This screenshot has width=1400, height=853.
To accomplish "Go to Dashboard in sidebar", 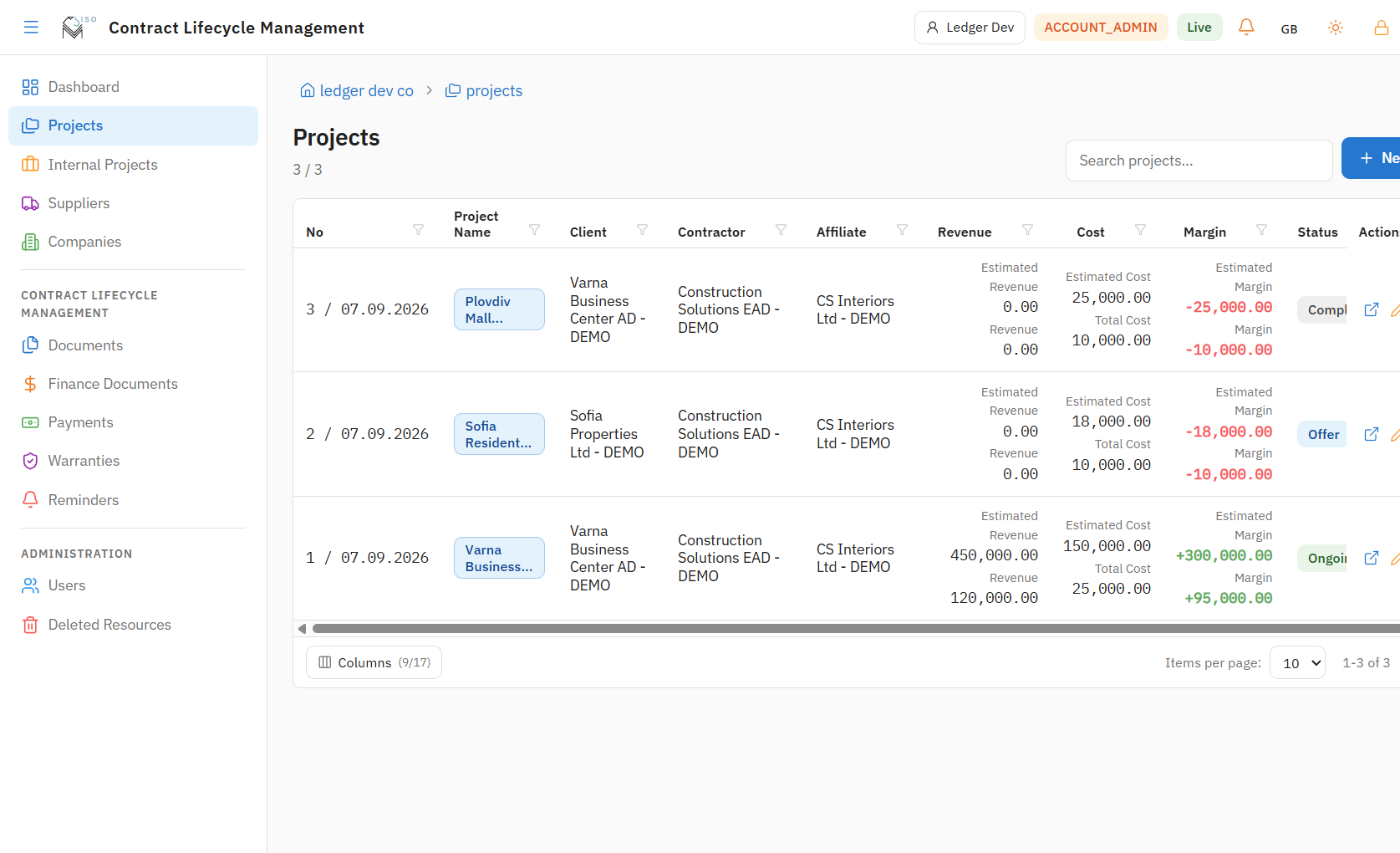I will point(133,87).
